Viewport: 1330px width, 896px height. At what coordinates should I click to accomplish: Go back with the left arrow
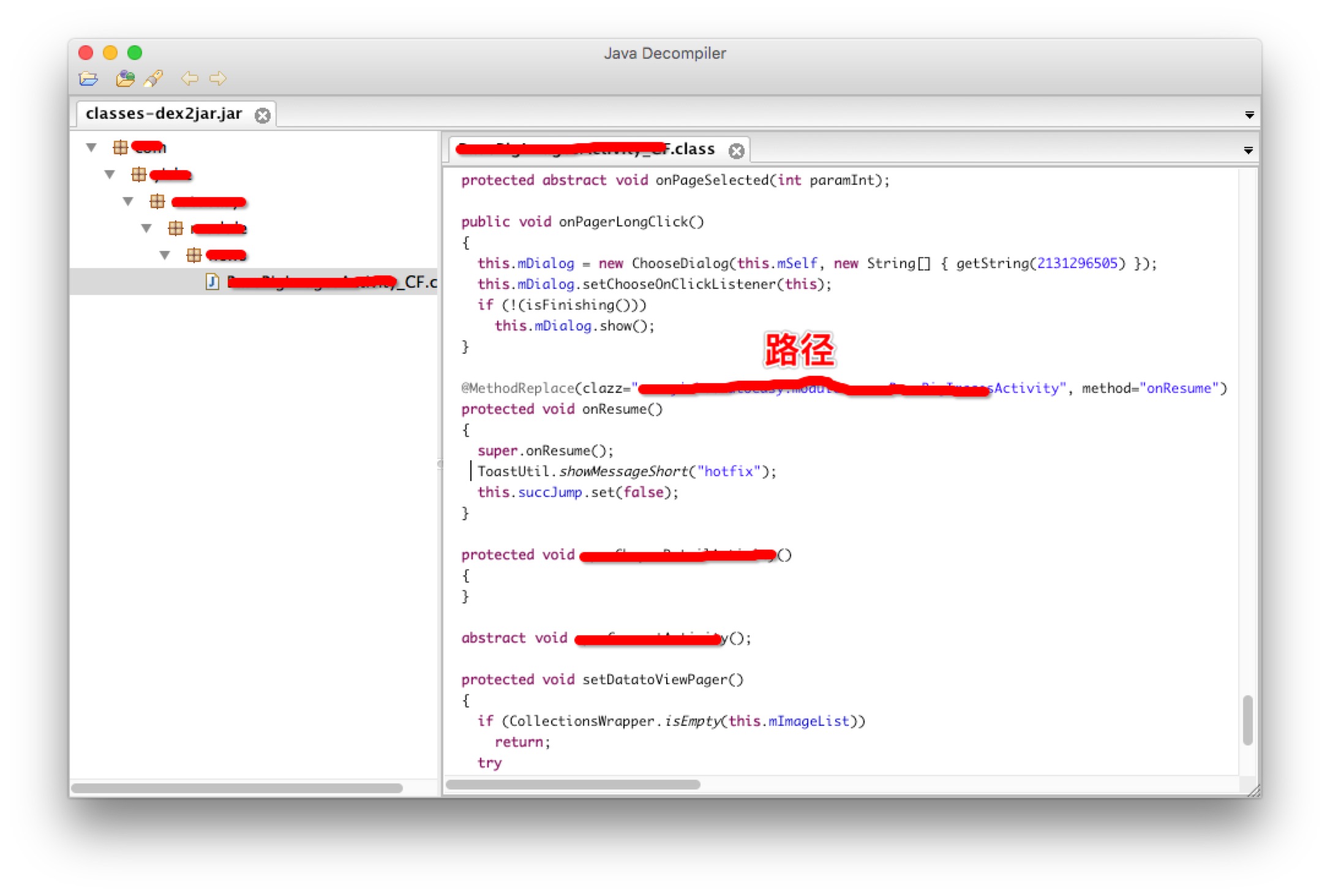point(190,78)
